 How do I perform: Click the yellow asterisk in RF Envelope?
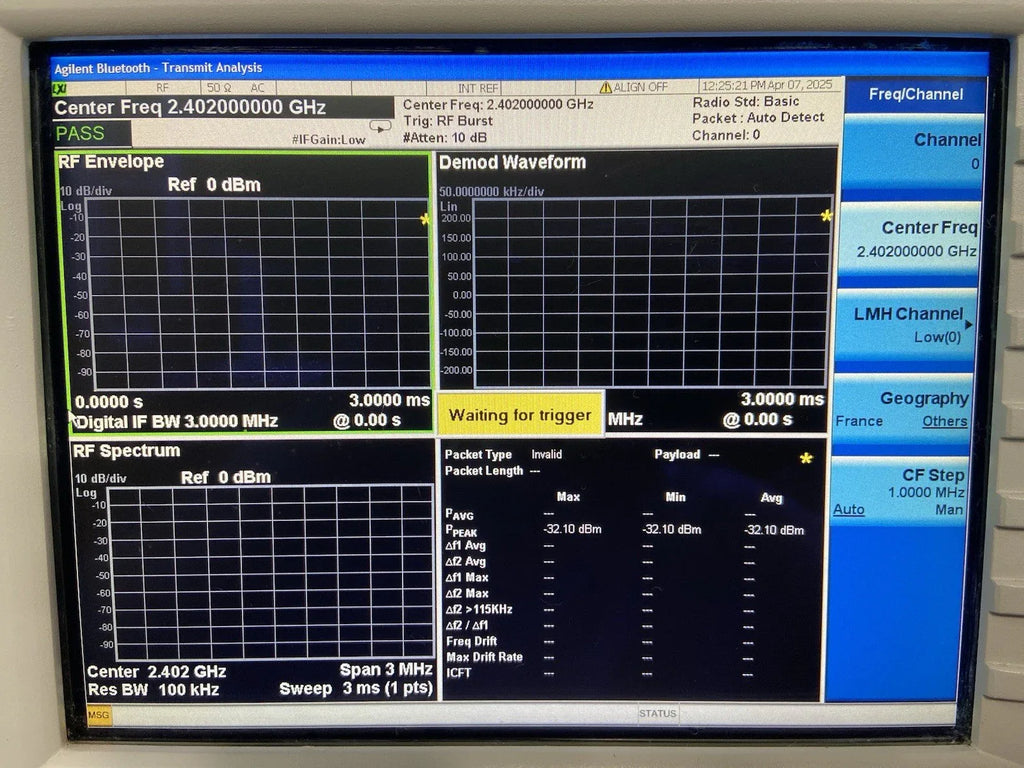click(425, 219)
